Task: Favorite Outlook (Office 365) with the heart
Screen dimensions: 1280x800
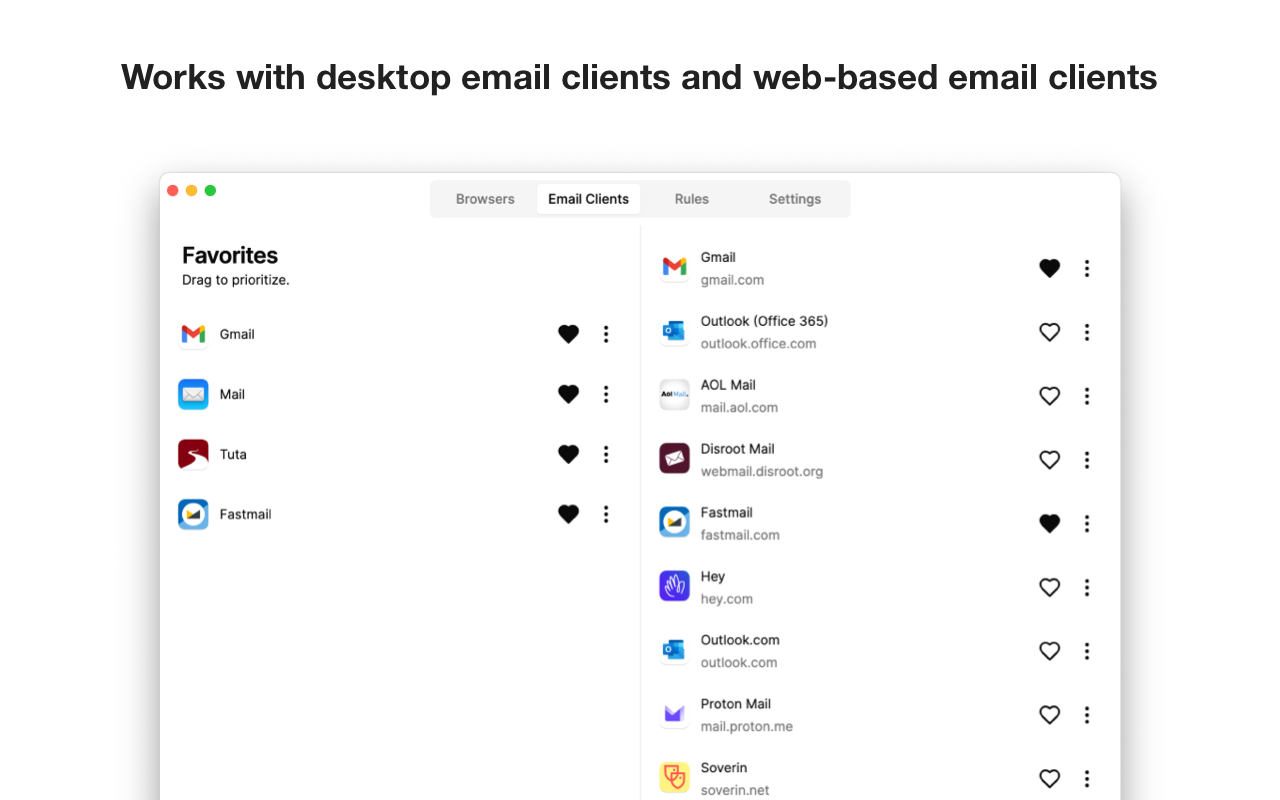Action: (1049, 332)
